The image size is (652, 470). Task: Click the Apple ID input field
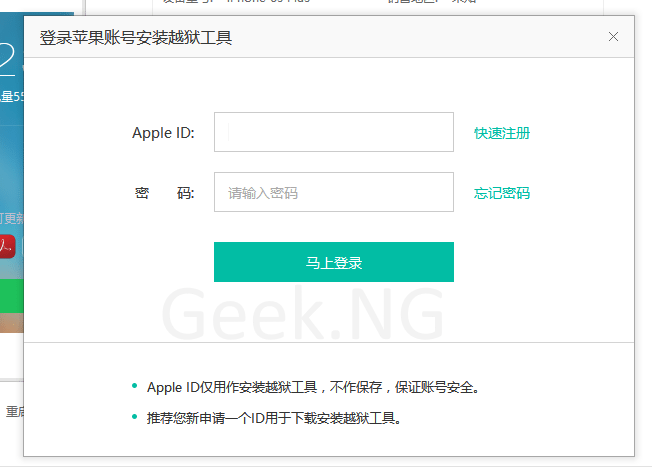333,132
